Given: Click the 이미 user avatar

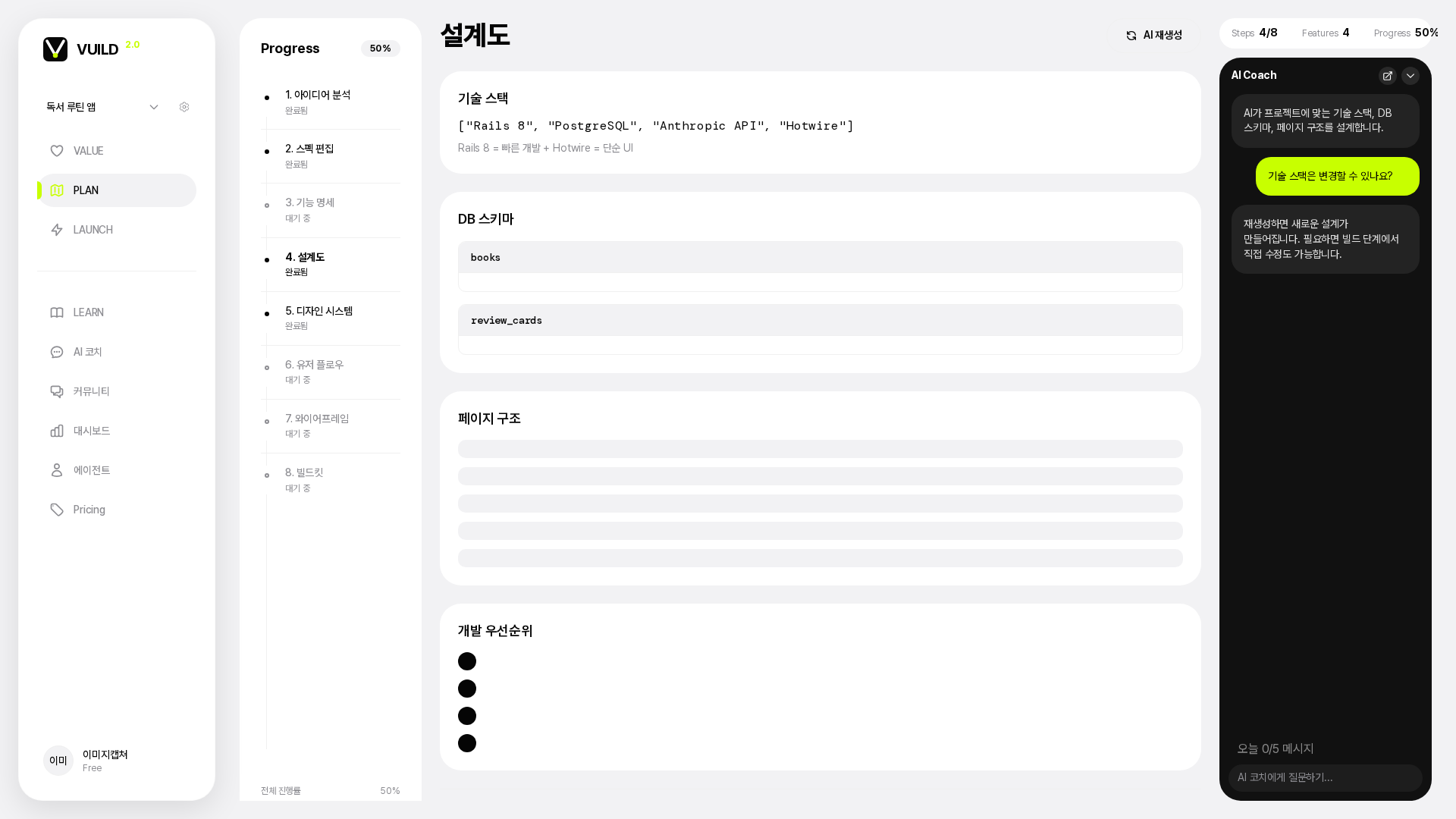Looking at the screenshot, I should (58, 761).
